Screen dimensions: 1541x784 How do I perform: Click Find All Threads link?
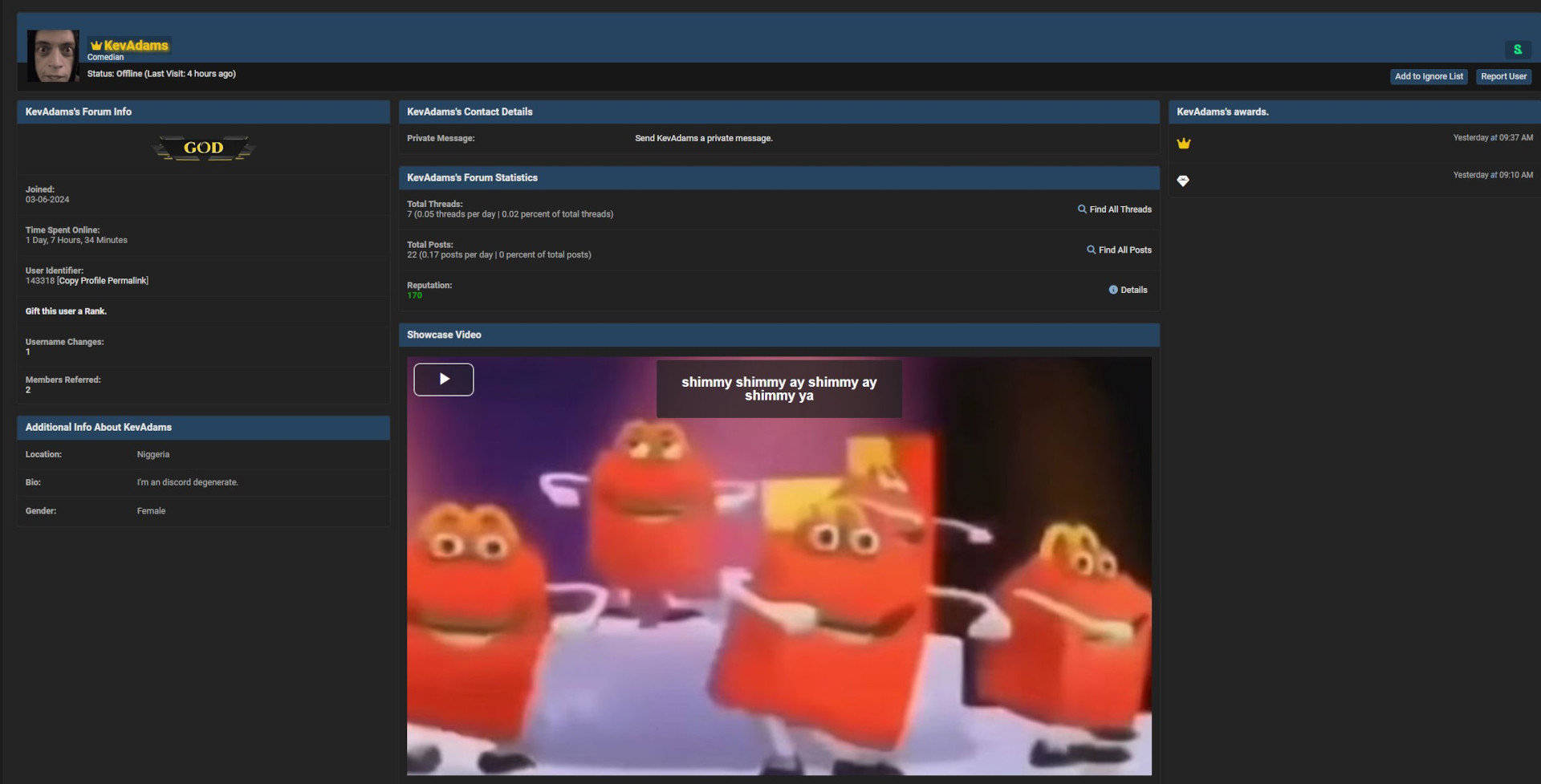click(x=1120, y=209)
